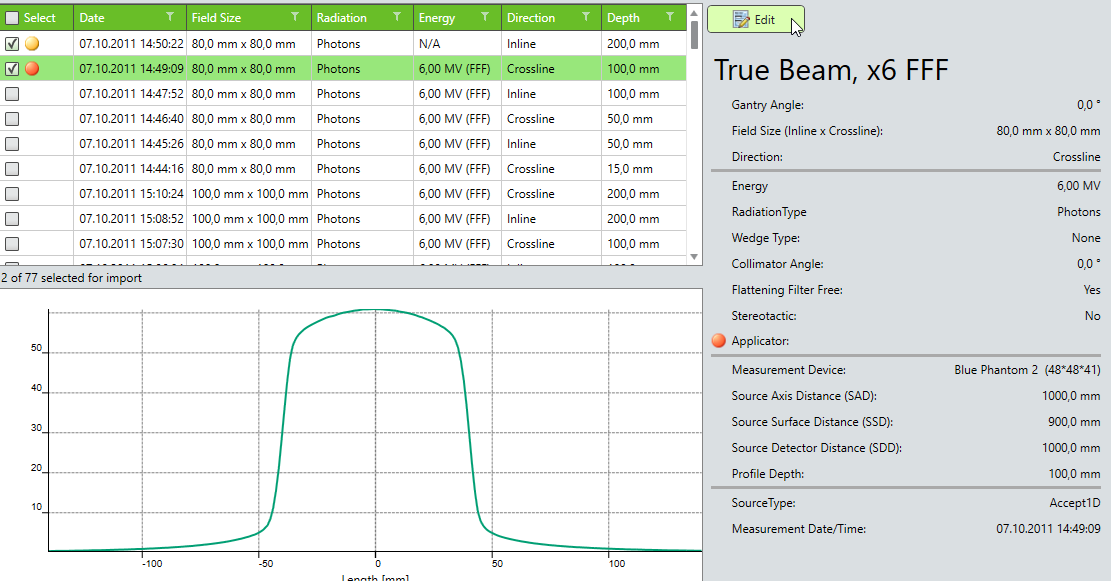
Task: Uncheck the 14:50:22 measurement checkbox
Action: 12,44
